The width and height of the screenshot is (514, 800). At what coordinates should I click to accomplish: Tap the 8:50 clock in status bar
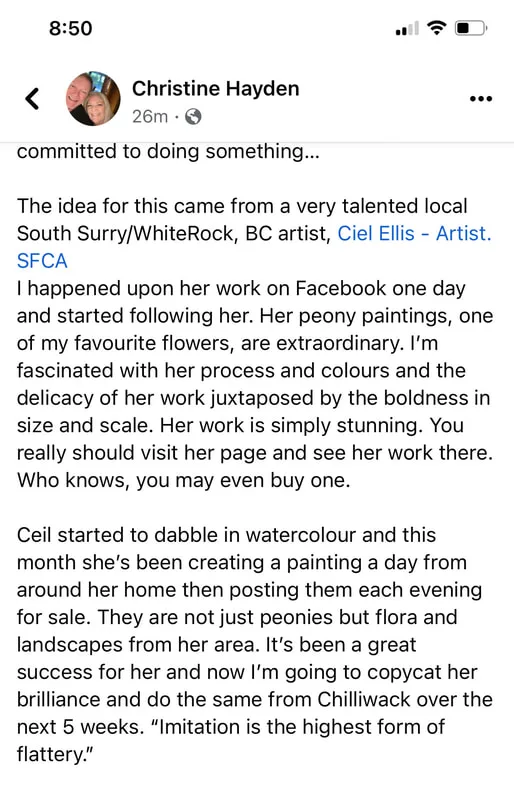tap(70, 28)
